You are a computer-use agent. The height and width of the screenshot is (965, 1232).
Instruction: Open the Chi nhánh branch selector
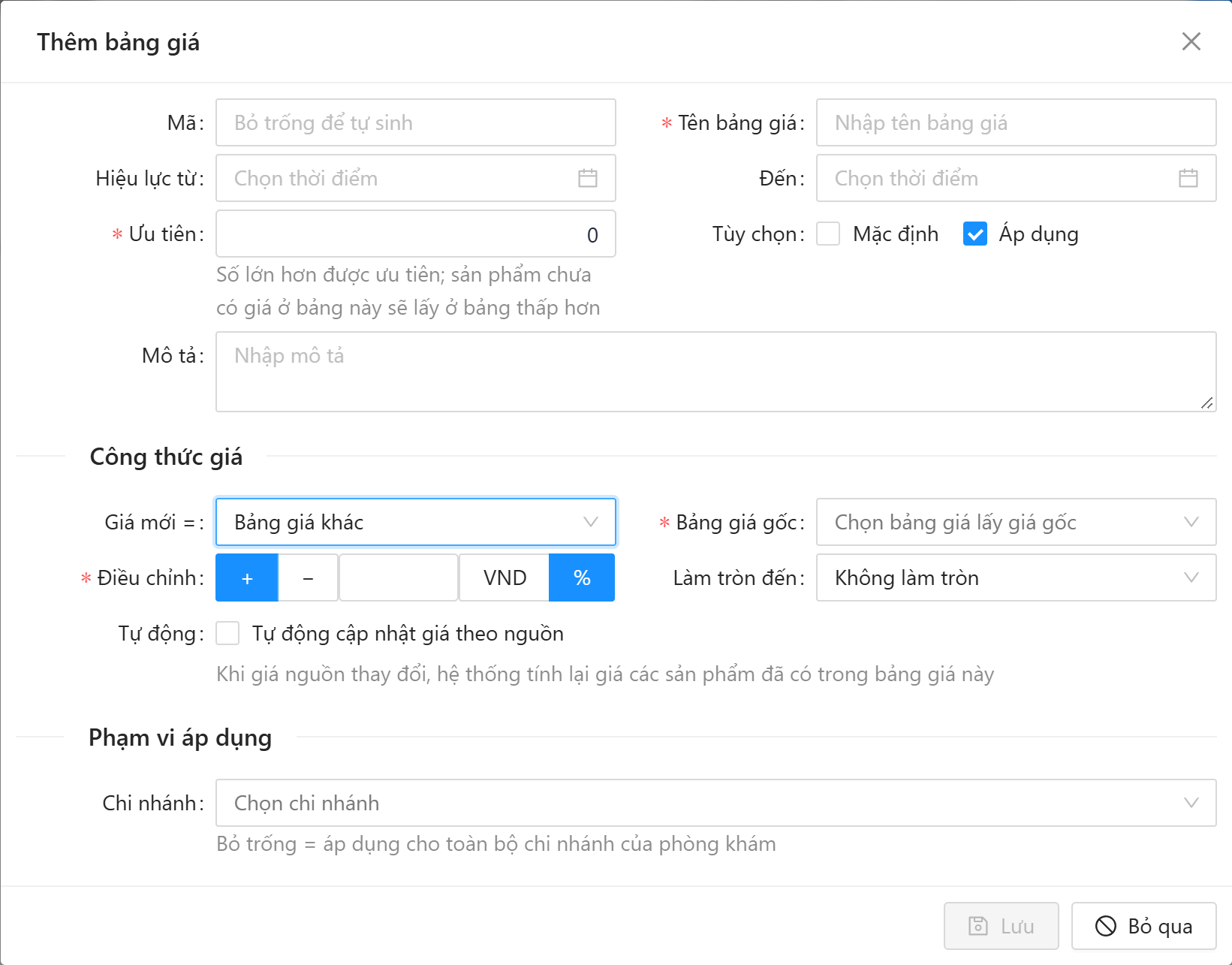[x=716, y=803]
